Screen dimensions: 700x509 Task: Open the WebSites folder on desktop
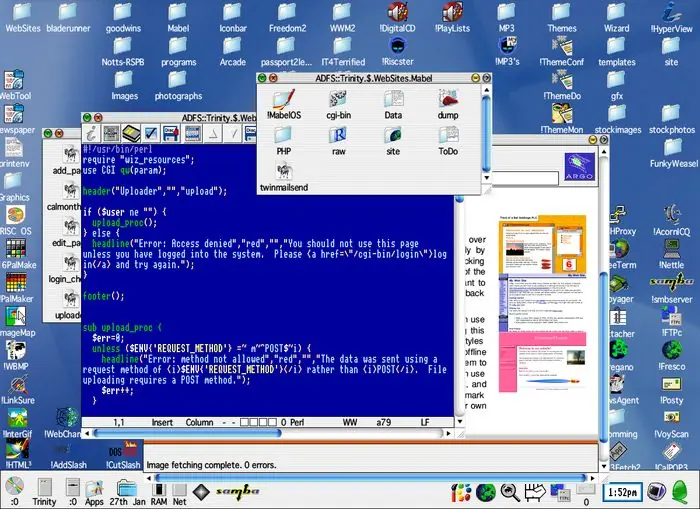[22, 17]
